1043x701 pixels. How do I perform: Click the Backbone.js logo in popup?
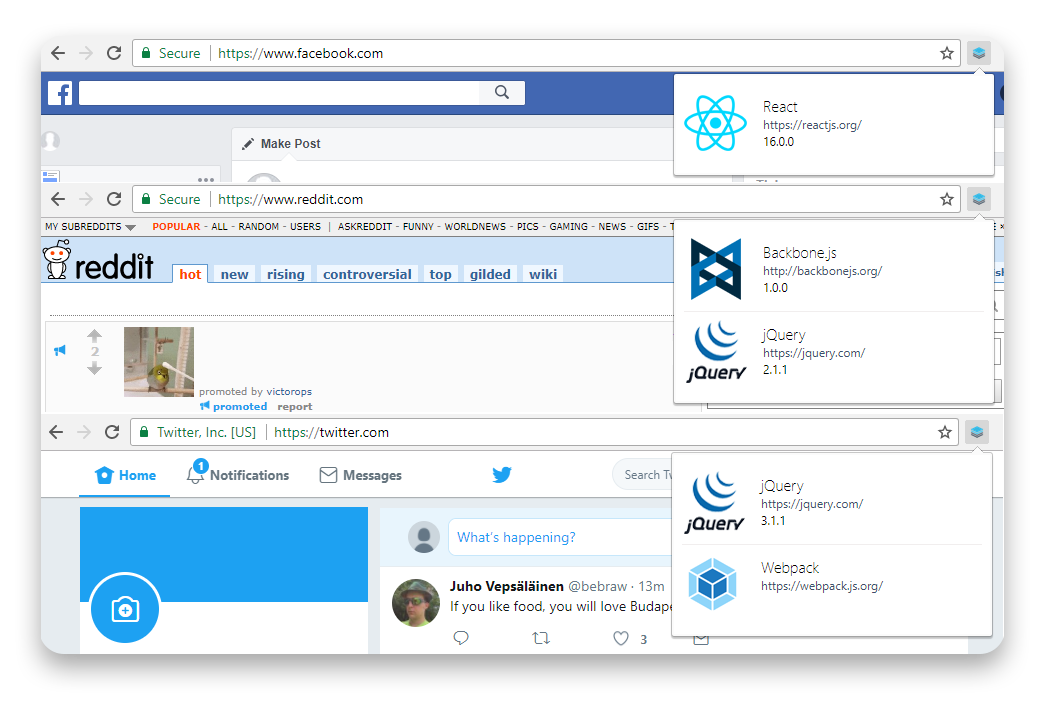[715, 269]
